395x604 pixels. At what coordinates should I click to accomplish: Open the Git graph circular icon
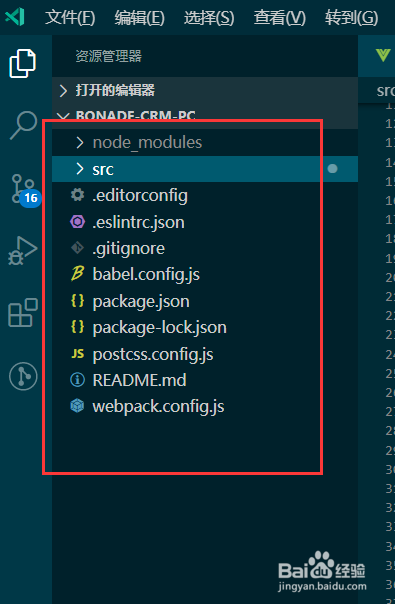click(x=23, y=376)
